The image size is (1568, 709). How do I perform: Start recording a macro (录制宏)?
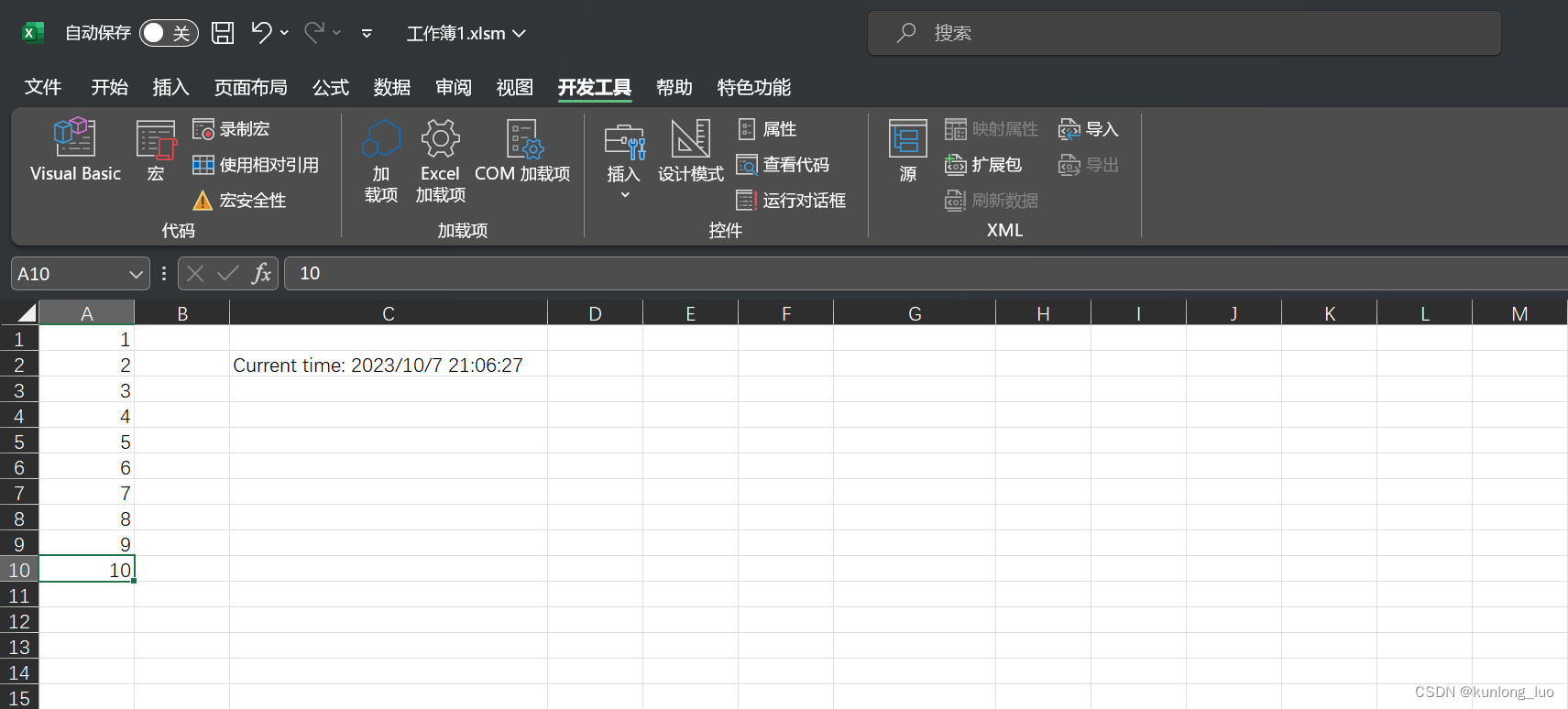click(231, 129)
